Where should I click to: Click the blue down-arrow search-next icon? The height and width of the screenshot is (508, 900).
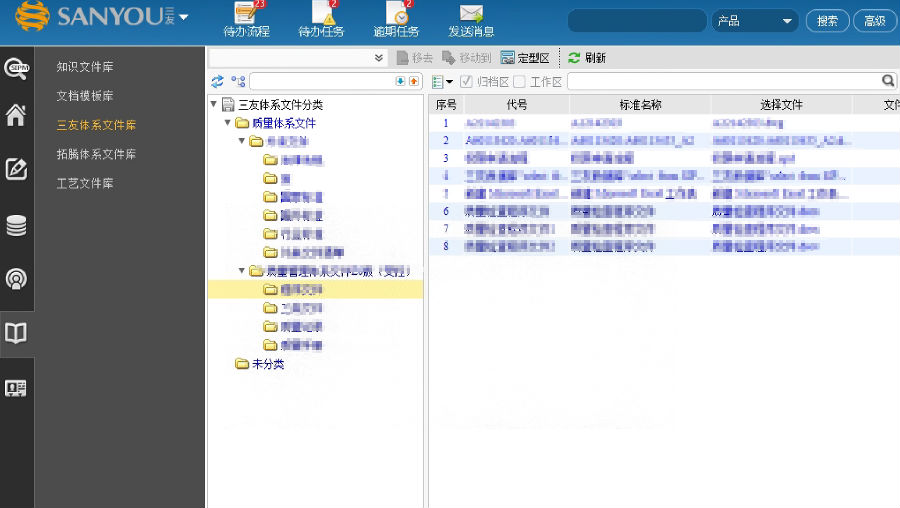[x=400, y=82]
